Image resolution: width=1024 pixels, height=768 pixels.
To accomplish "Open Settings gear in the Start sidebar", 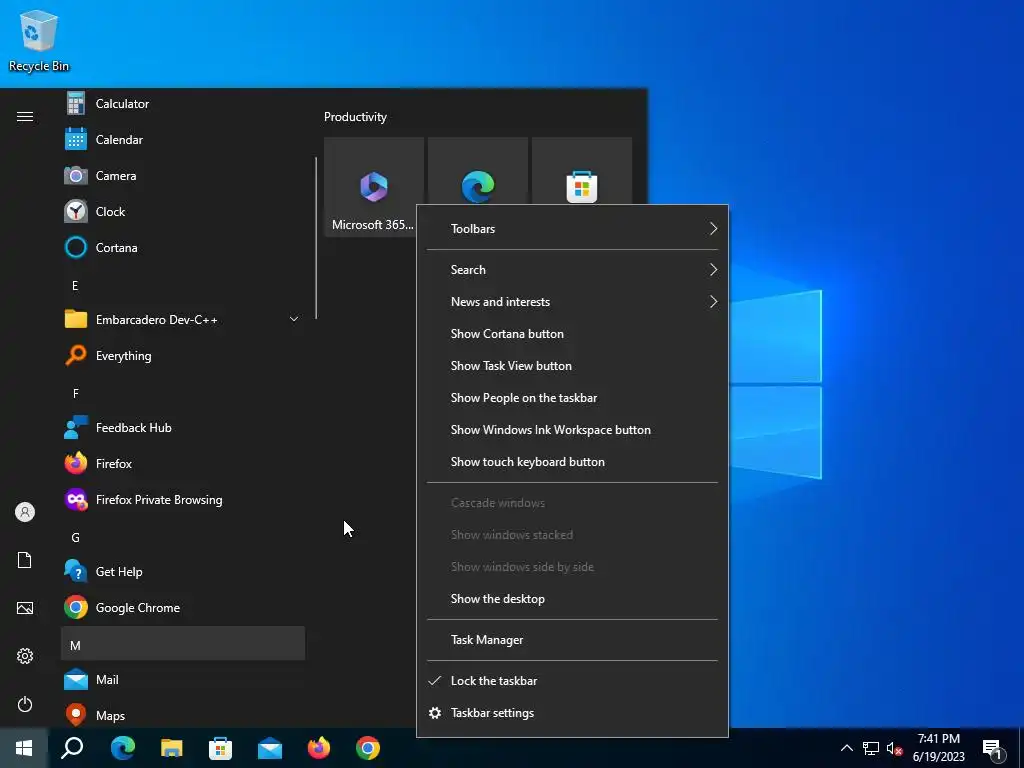I will [x=25, y=656].
